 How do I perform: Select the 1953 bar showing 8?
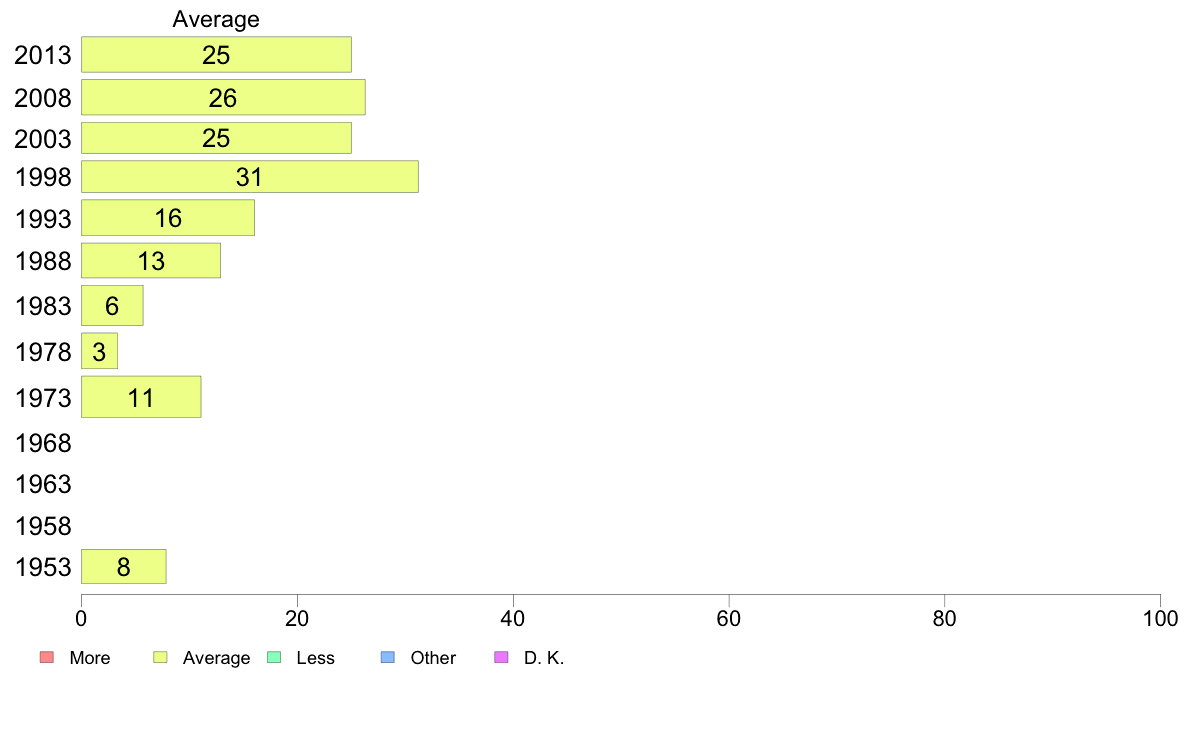tap(123, 567)
